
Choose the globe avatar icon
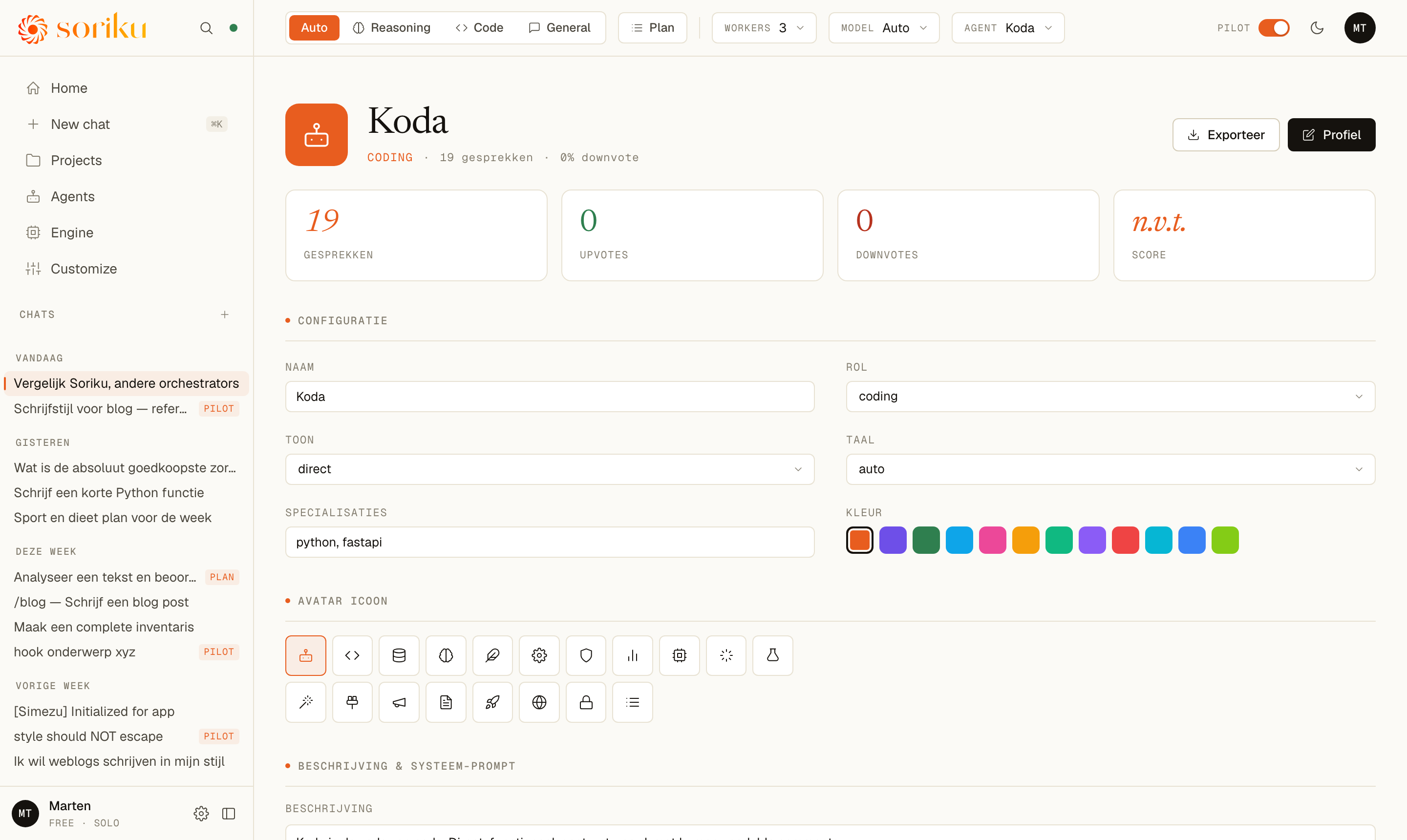[539, 702]
